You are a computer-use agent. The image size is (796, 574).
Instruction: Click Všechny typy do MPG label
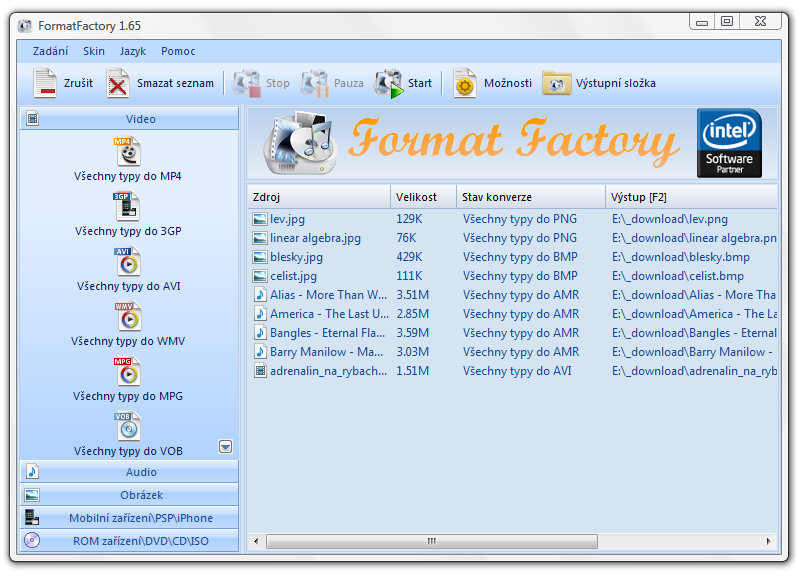[128, 396]
